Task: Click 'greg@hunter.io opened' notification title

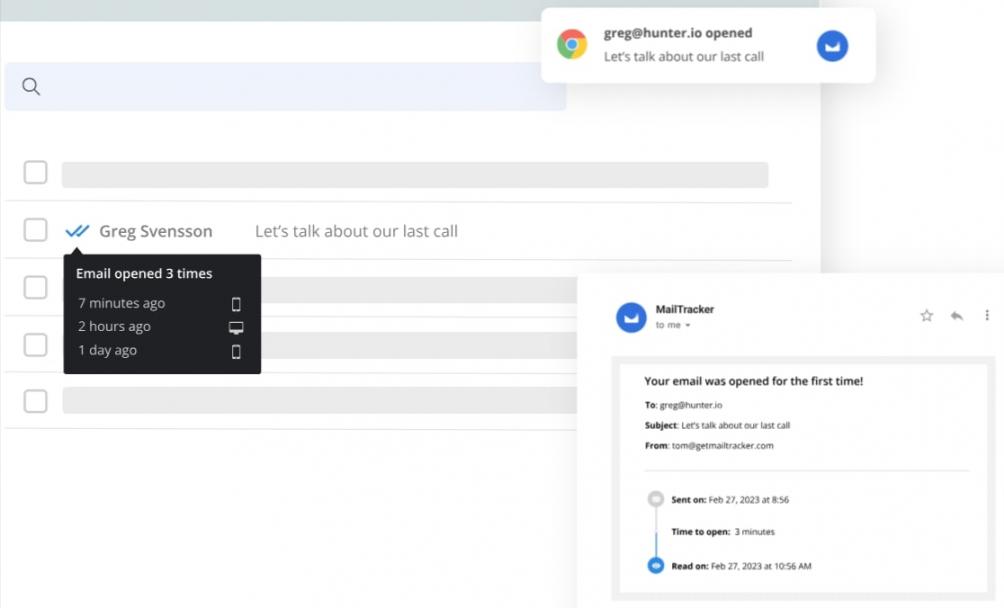Action: point(677,33)
